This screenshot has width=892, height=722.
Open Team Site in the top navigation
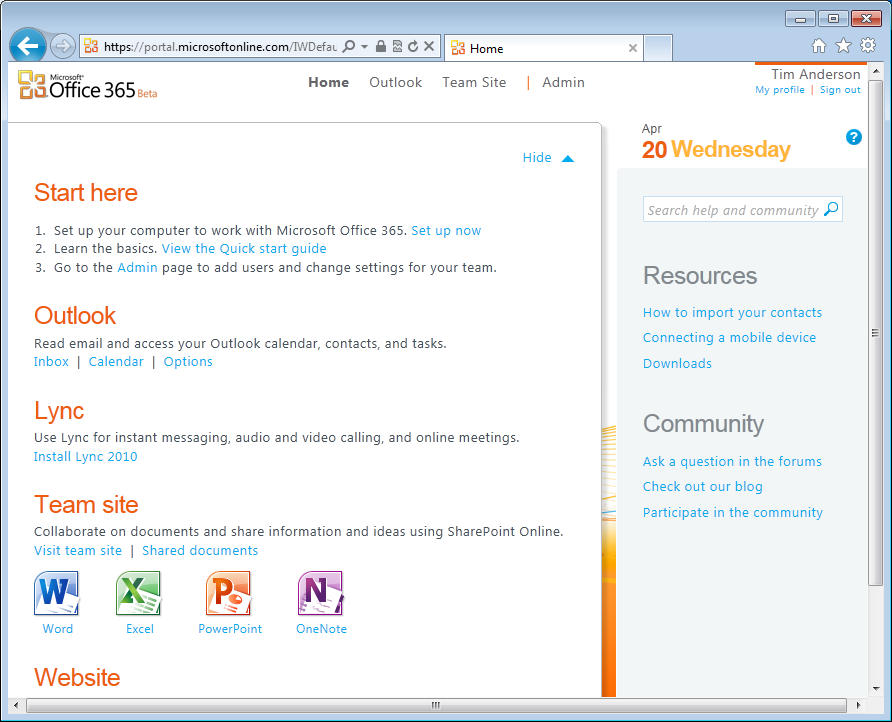[x=474, y=82]
